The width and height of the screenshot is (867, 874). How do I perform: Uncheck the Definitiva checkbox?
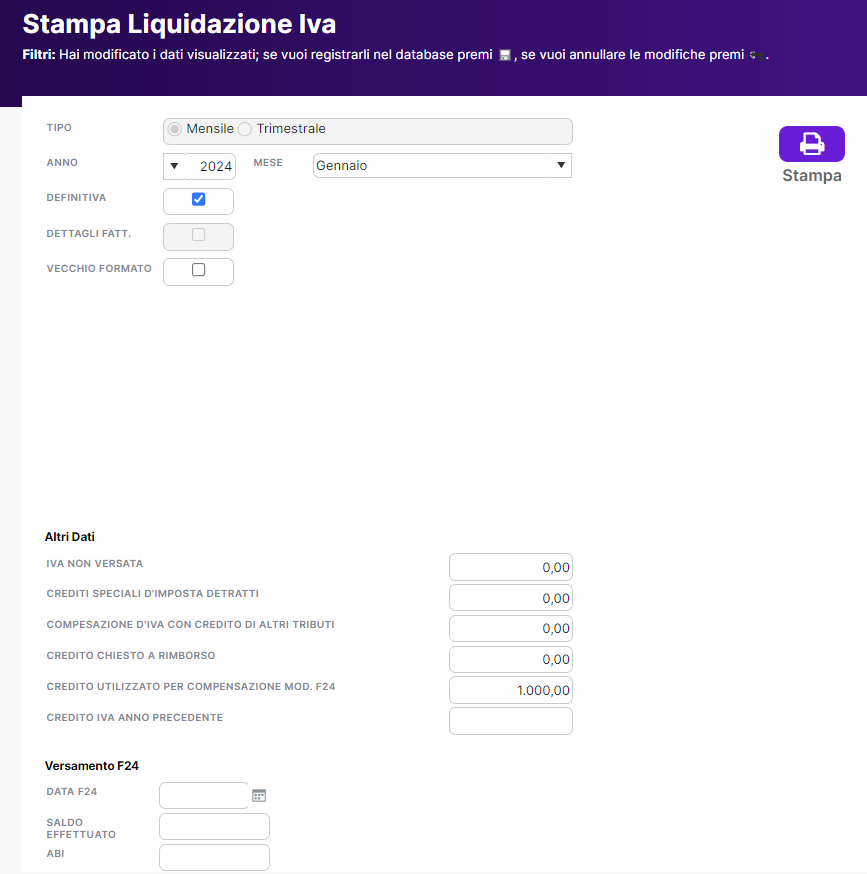point(198,199)
